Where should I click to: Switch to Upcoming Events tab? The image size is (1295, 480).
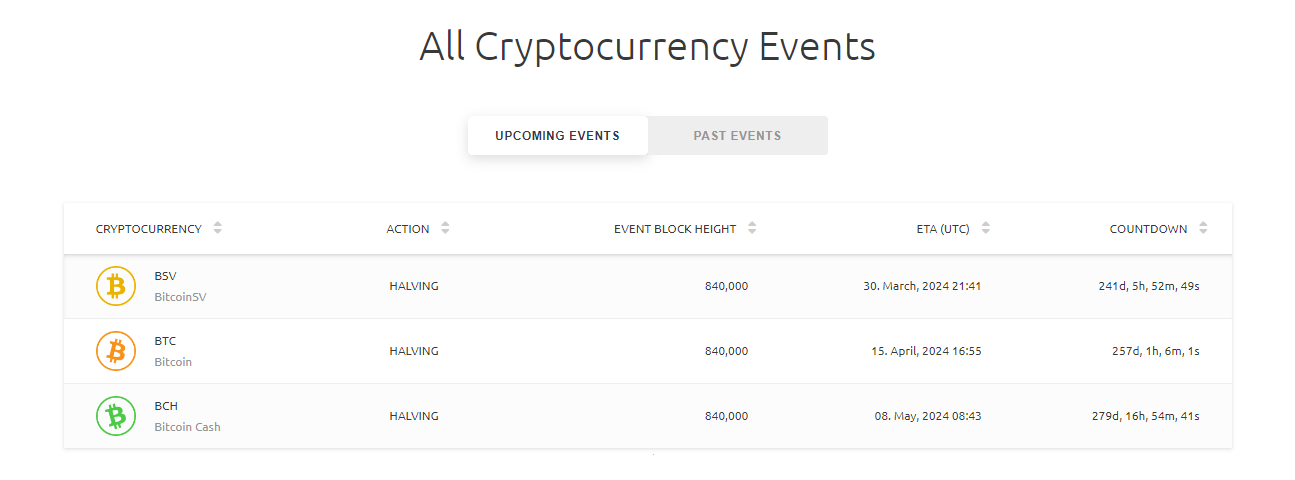click(x=557, y=136)
